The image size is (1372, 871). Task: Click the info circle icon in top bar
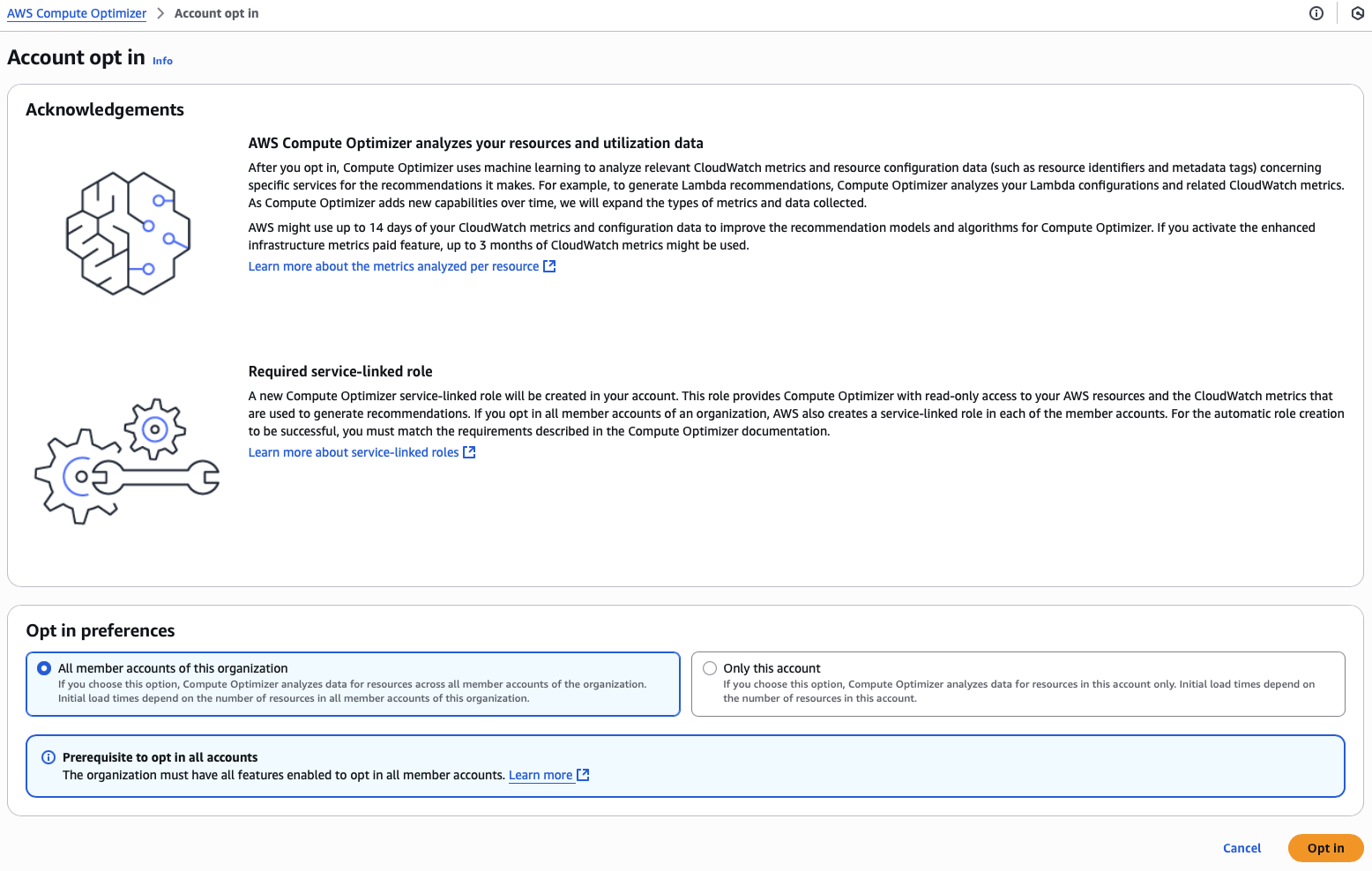[x=1316, y=13]
